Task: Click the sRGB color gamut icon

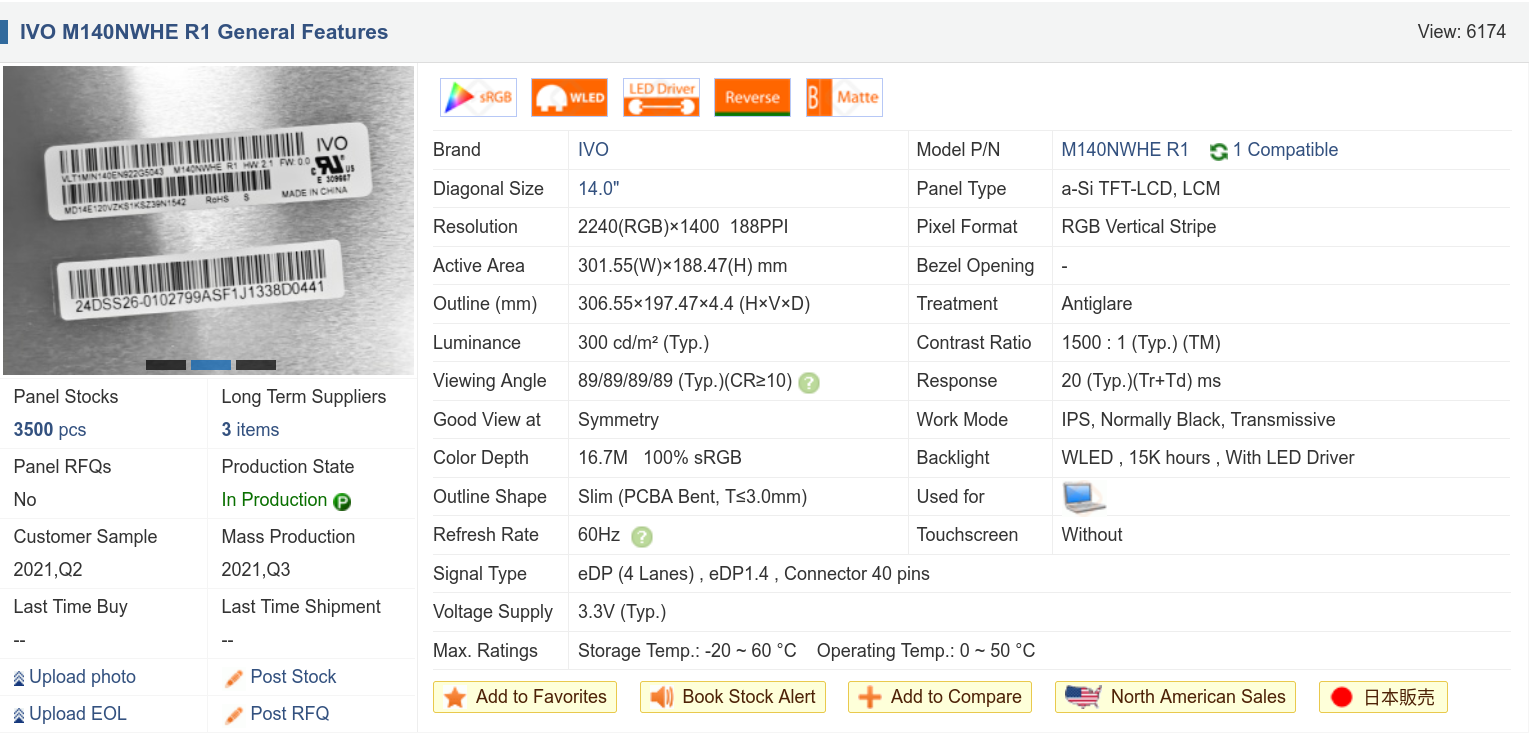Action: tap(478, 98)
